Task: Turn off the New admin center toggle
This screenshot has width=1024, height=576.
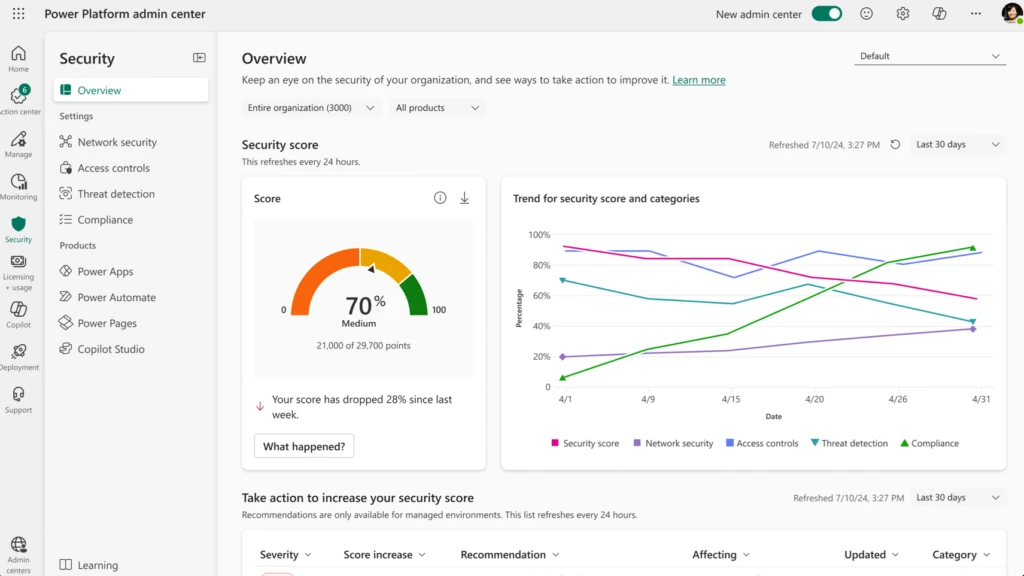Action: click(826, 14)
